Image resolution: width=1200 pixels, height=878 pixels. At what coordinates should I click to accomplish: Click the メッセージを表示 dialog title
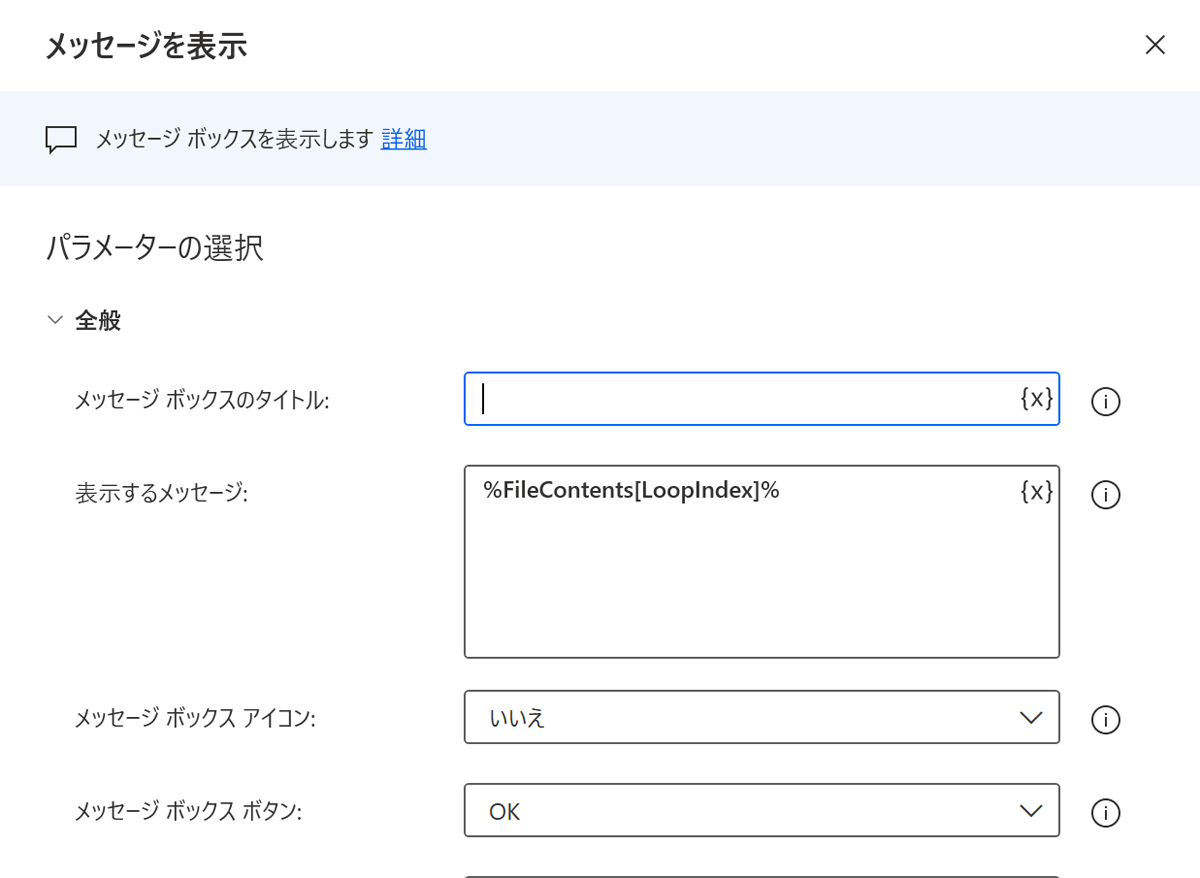146,46
